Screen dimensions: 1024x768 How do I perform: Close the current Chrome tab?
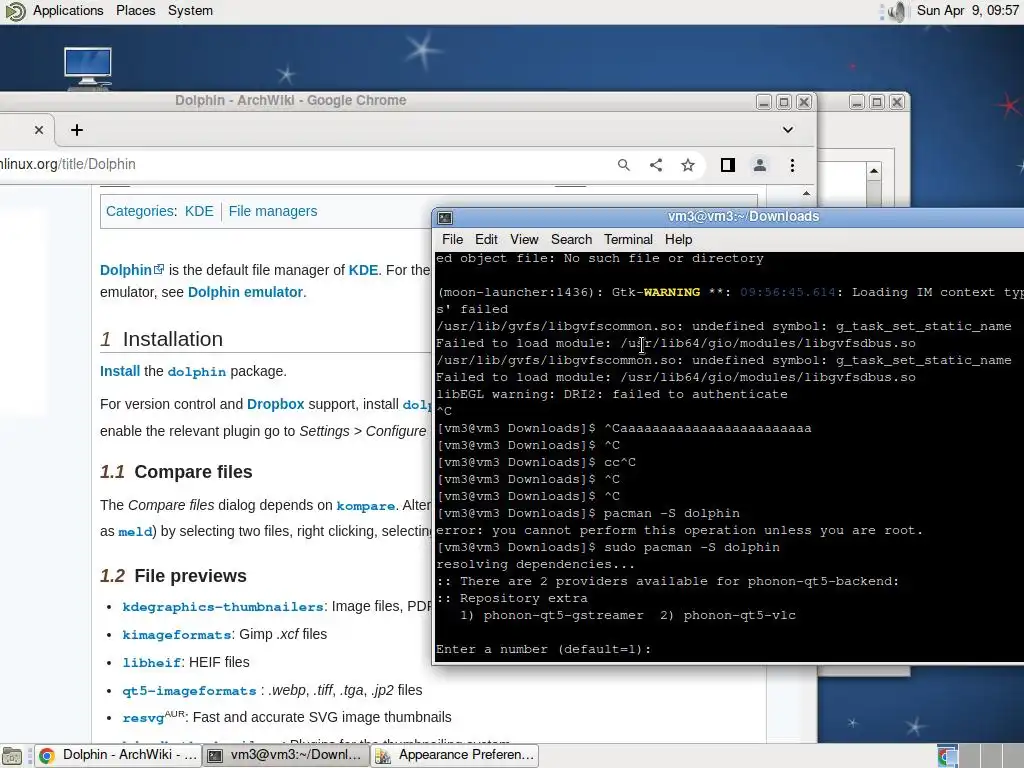[39, 130]
